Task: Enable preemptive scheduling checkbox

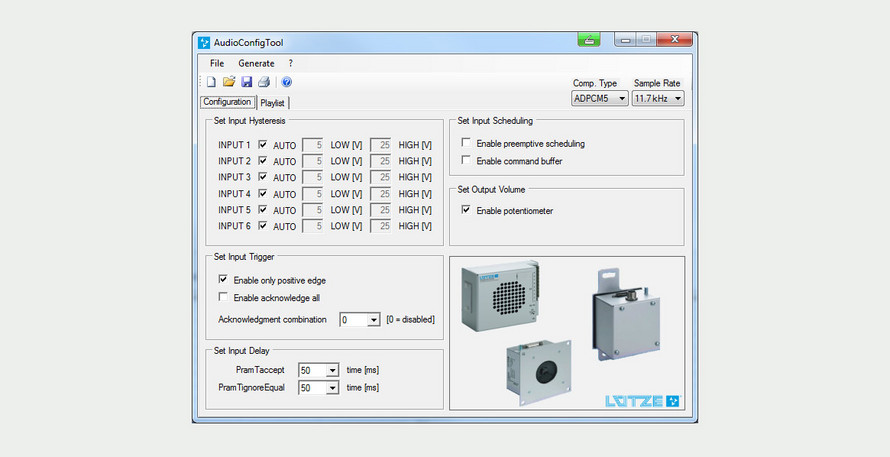Action: [466, 143]
